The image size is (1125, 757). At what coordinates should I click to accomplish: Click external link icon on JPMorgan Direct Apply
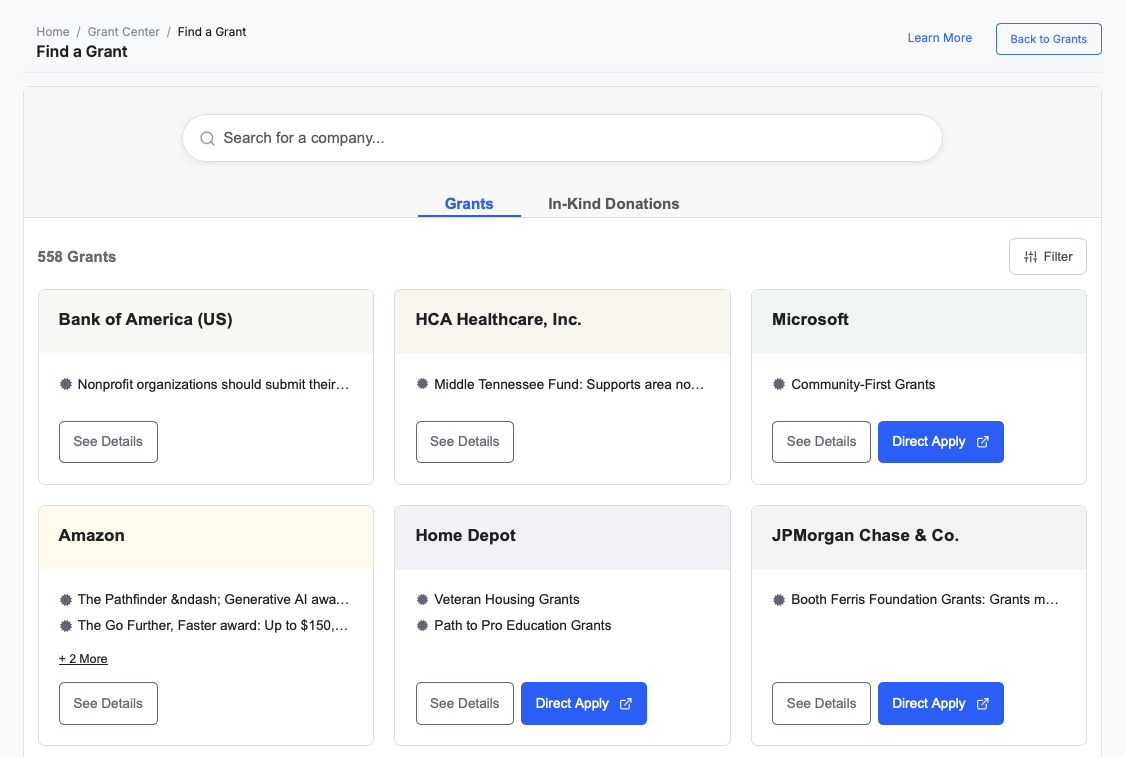[x=982, y=704]
